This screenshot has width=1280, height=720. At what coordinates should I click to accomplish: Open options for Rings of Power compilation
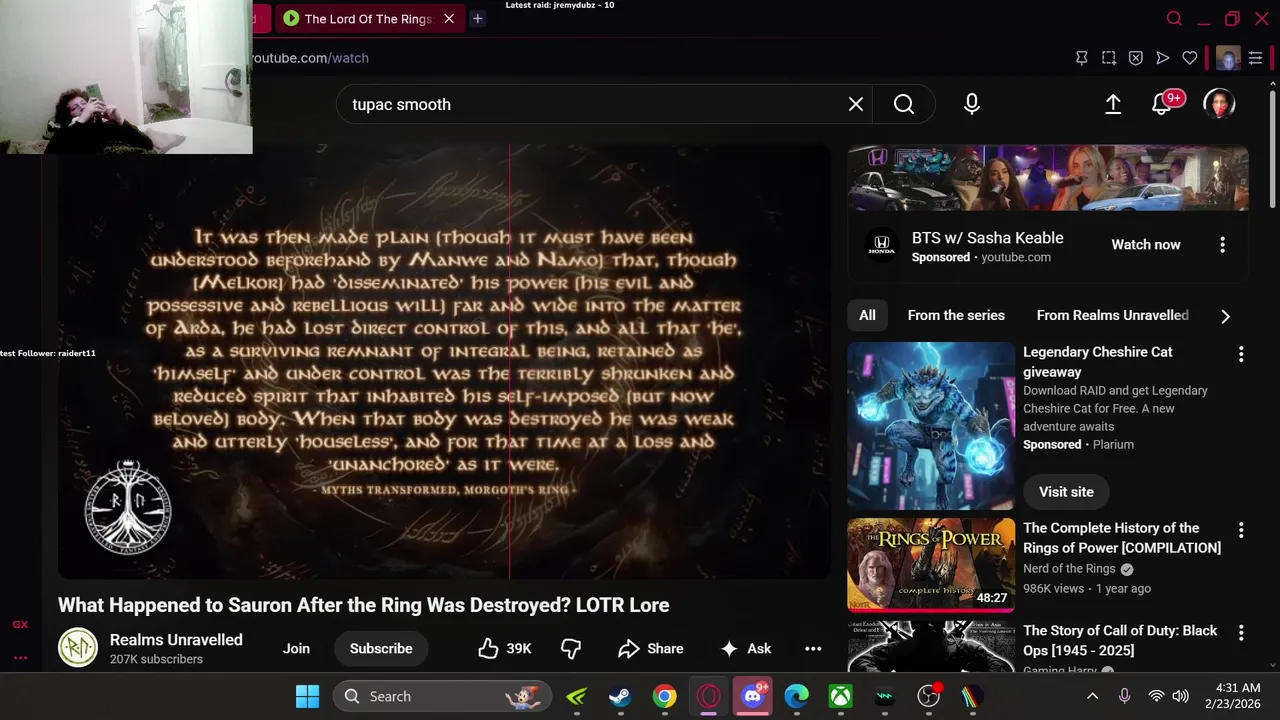(1241, 530)
